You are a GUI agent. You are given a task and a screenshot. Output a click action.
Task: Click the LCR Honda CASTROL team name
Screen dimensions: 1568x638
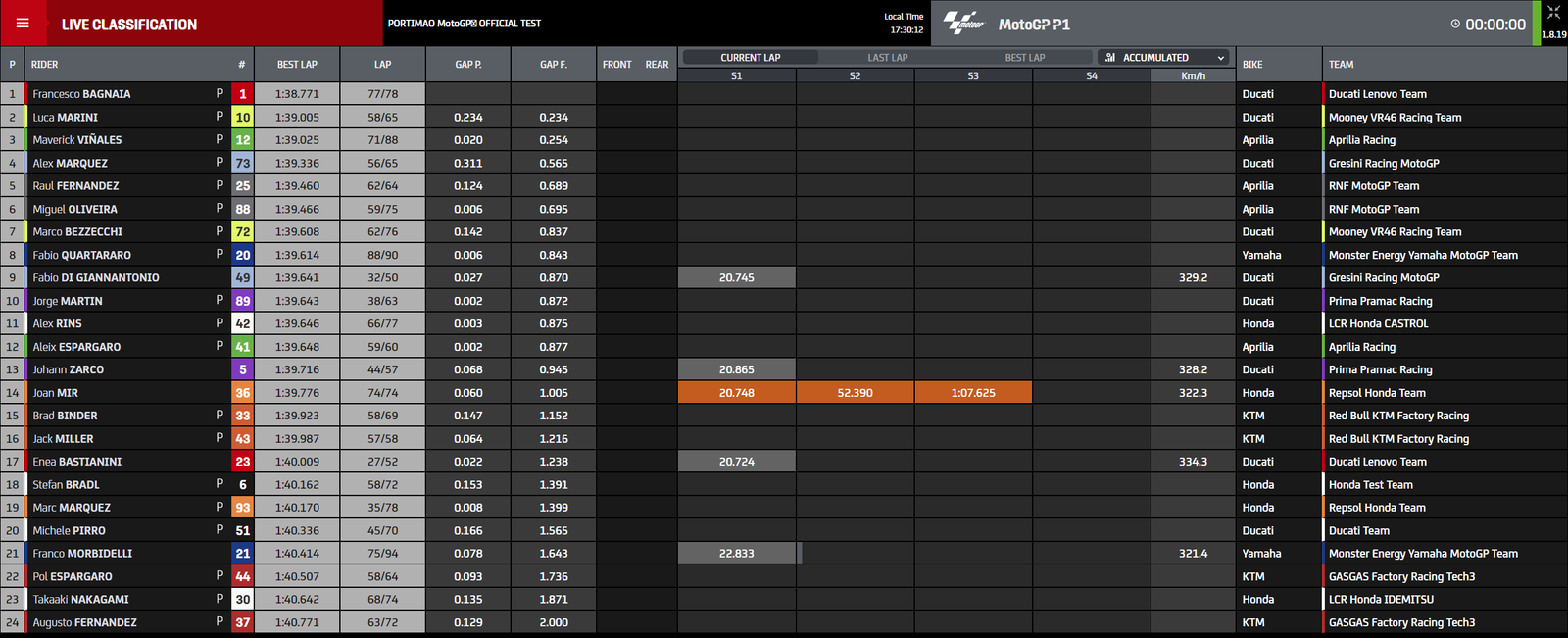pyautogui.click(x=1379, y=324)
